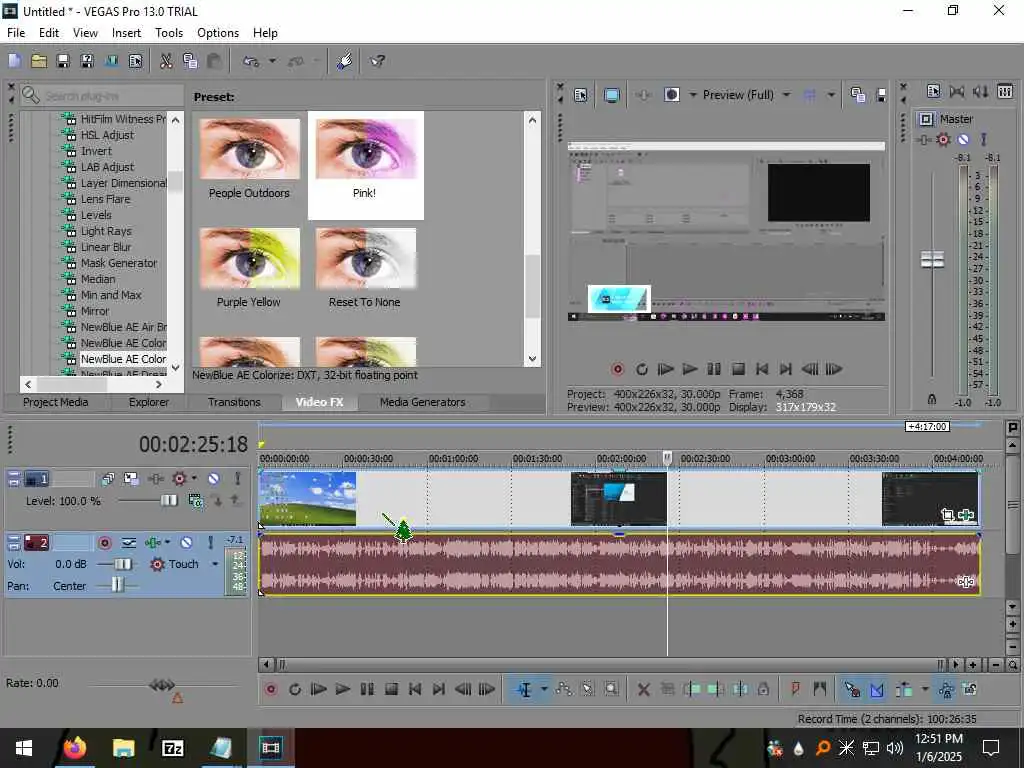
Task: Click Stop in the preview window
Action: click(x=738, y=370)
